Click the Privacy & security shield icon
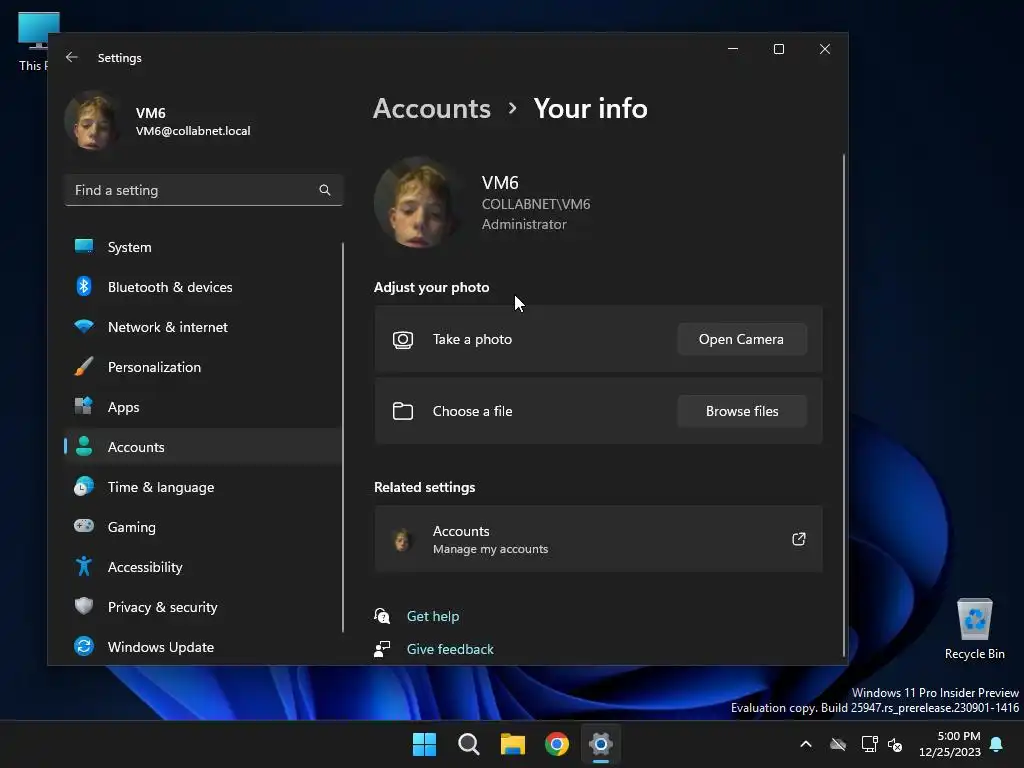The image size is (1024, 768). tap(84, 606)
